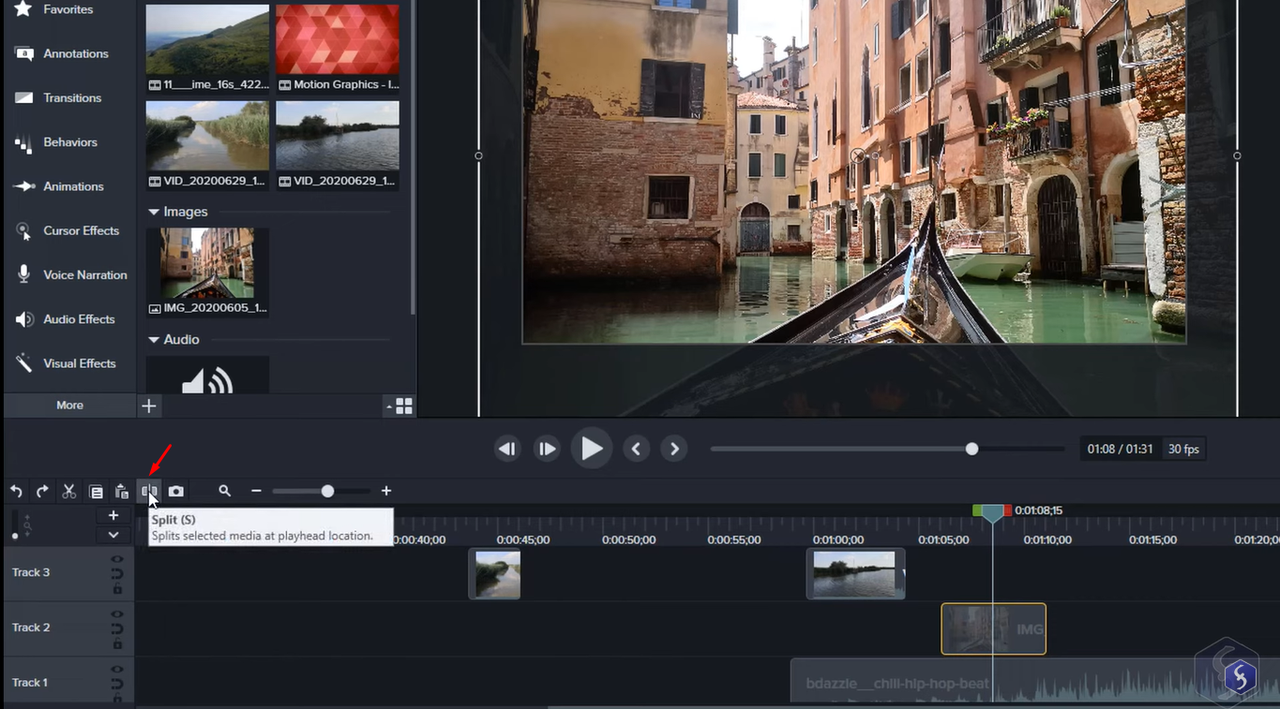Open the 30 fps frame rate display
Screen dimensions: 1280x709
(x=1184, y=449)
